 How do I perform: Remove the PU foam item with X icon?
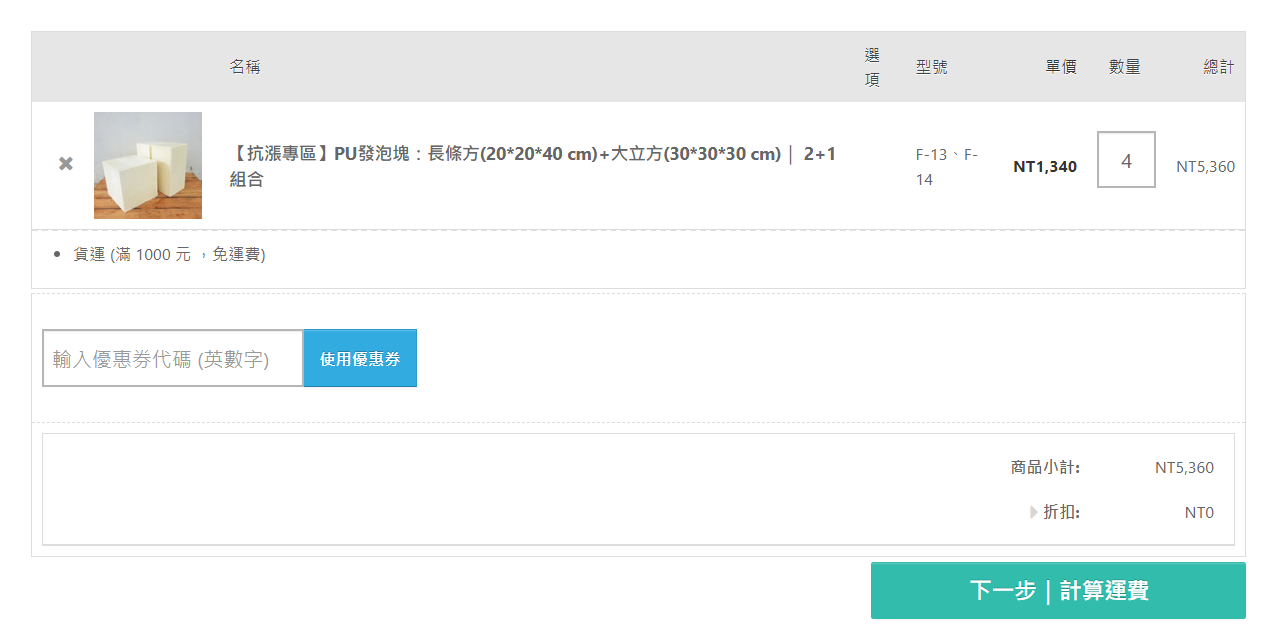[x=66, y=163]
